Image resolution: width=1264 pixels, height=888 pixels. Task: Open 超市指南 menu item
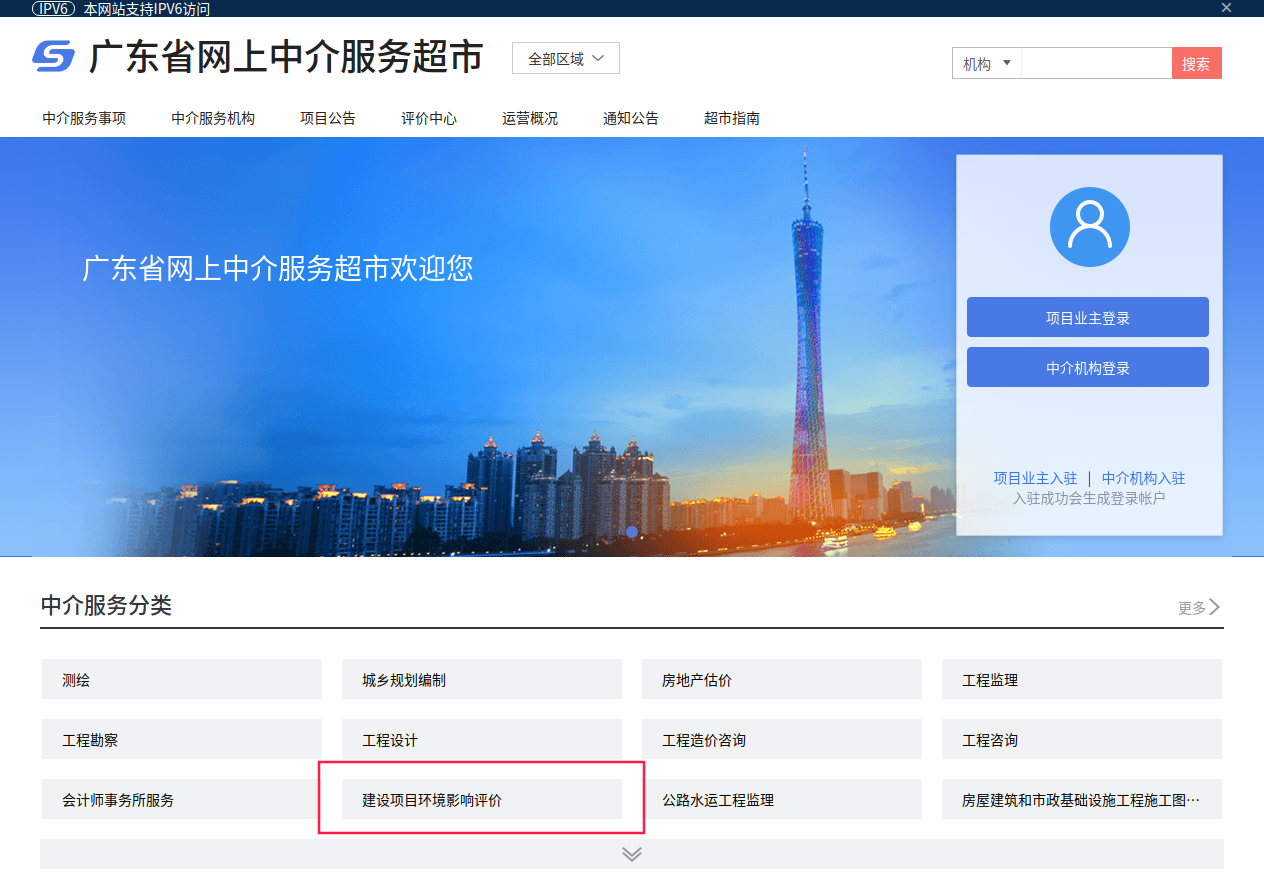click(732, 118)
